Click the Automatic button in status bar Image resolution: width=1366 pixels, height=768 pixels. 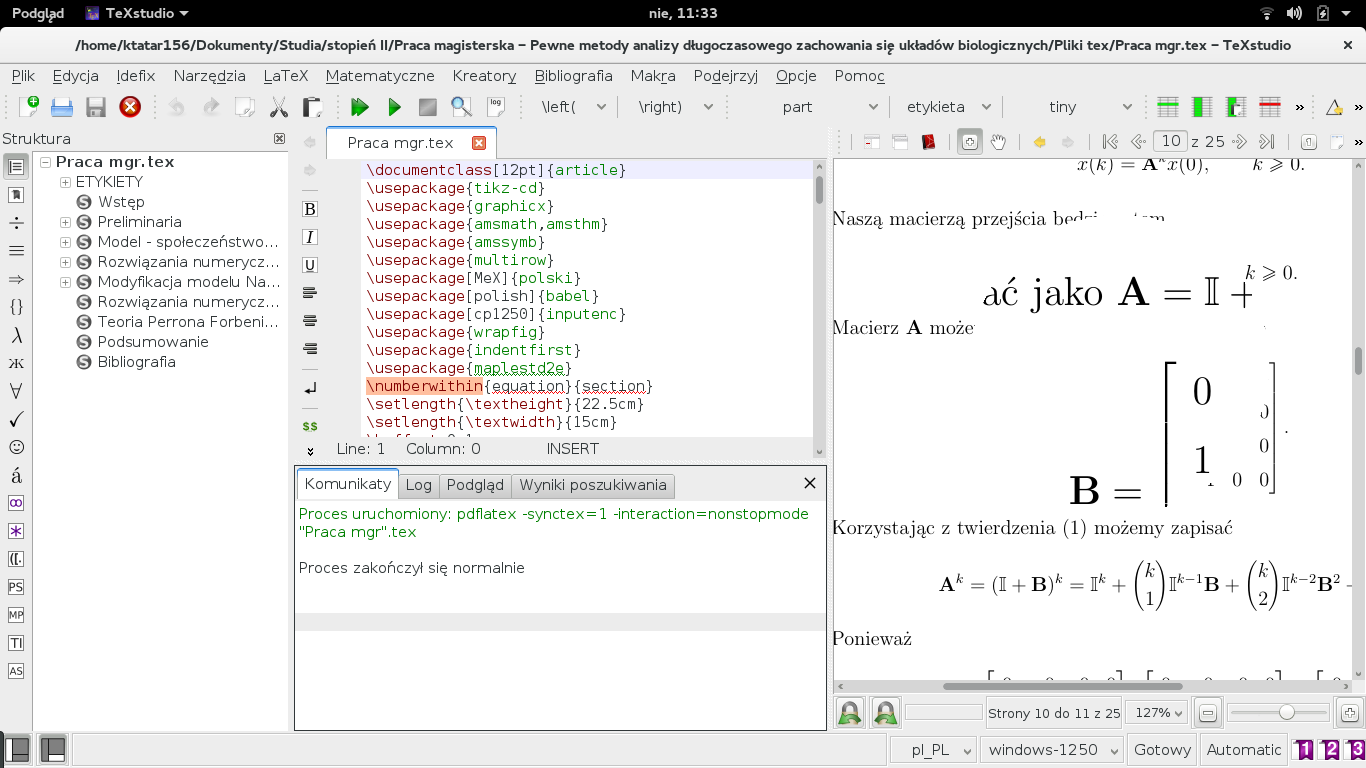point(1243,750)
